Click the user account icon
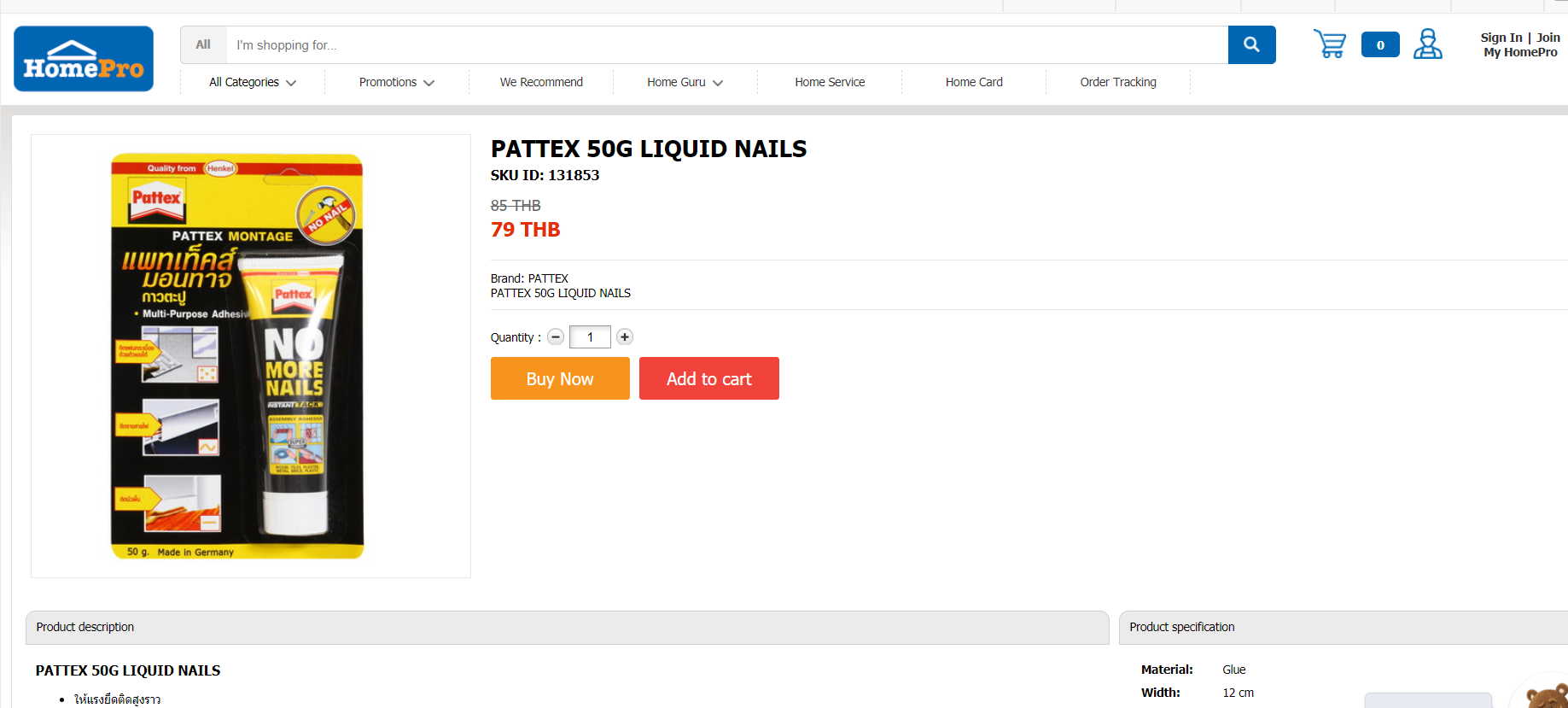 [x=1428, y=44]
